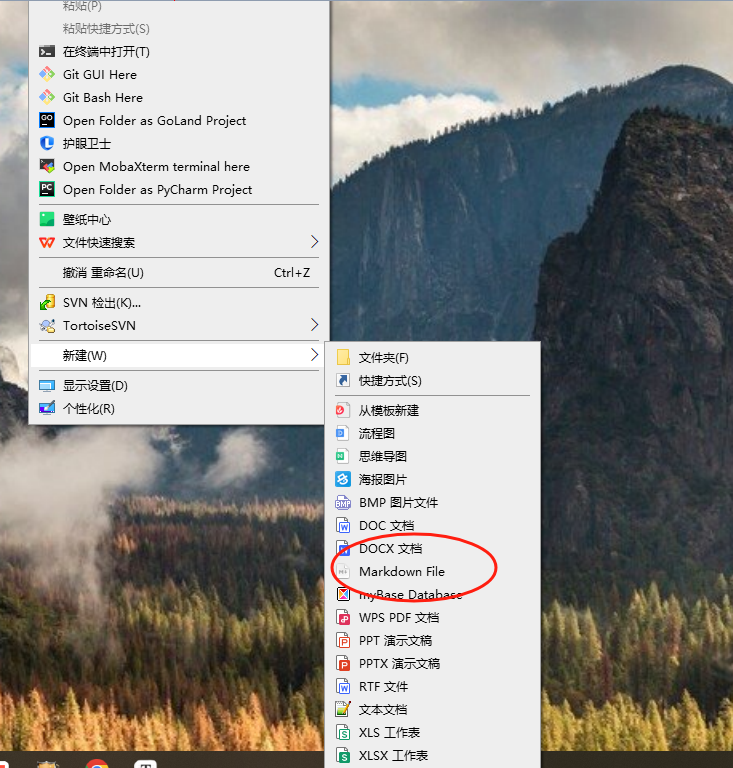Create a new Markdown File
Image resolution: width=733 pixels, height=768 pixels.
(401, 571)
